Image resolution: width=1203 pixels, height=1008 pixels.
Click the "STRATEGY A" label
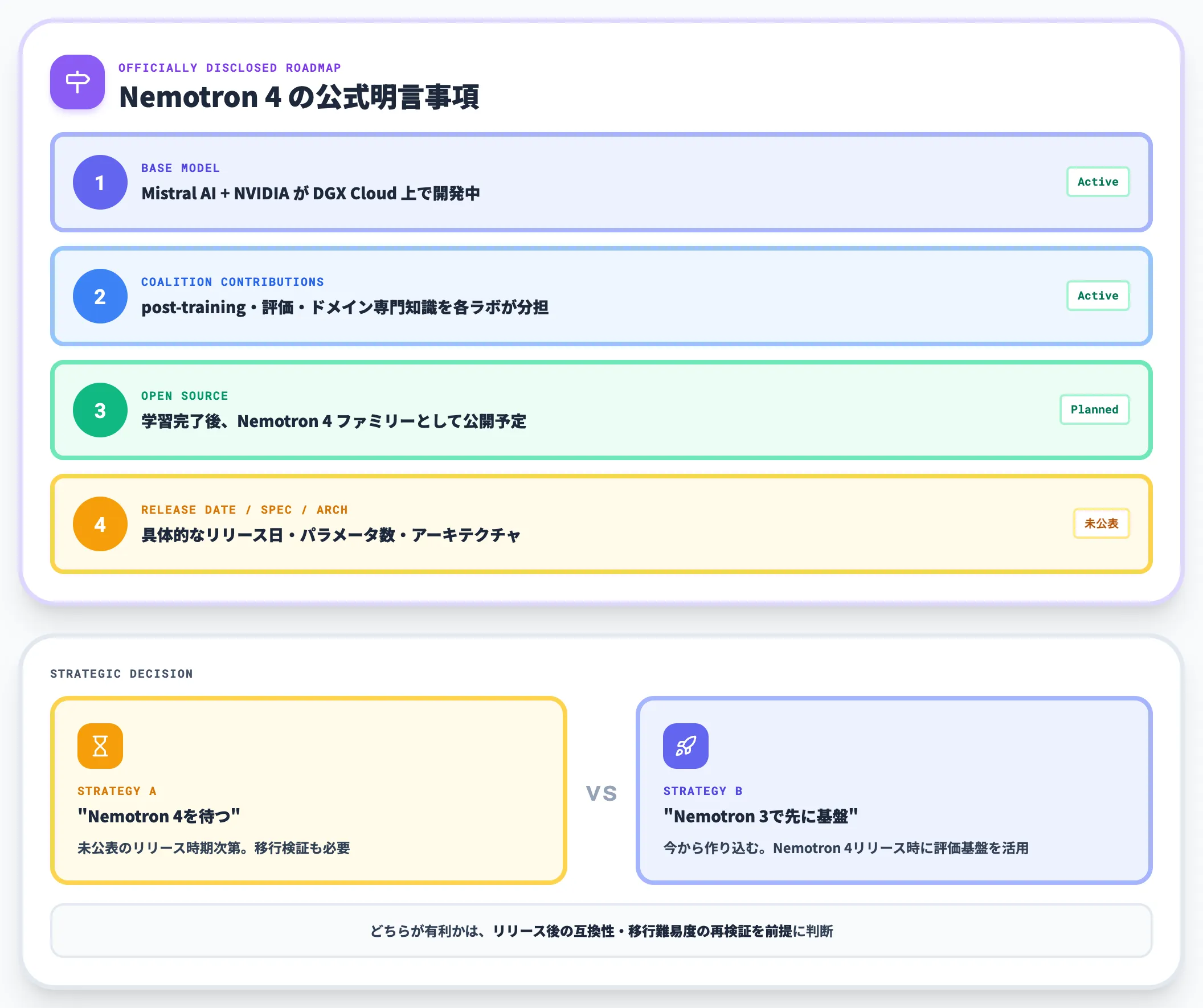117,791
